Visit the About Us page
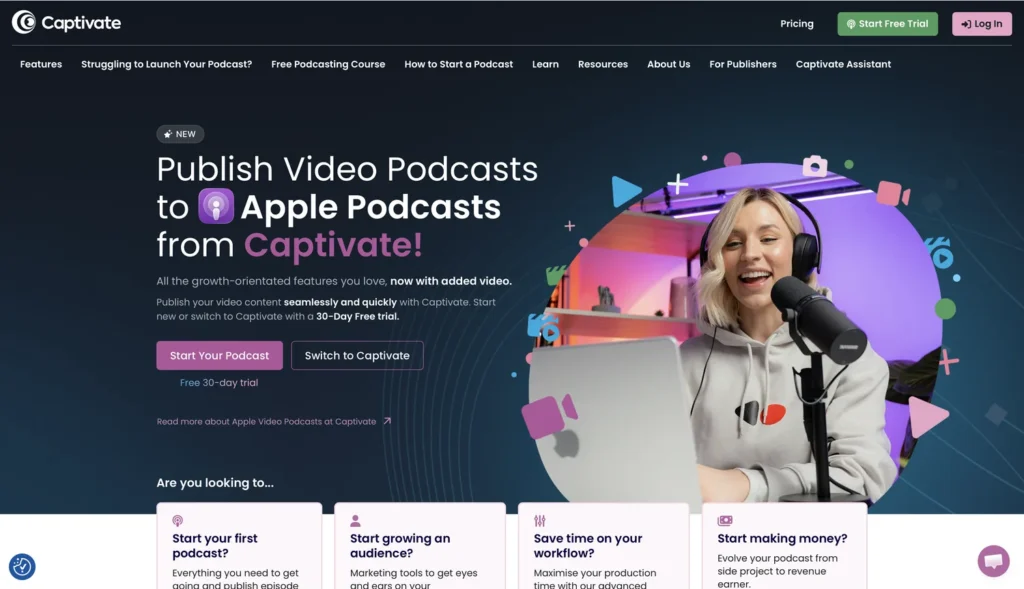 (x=669, y=64)
